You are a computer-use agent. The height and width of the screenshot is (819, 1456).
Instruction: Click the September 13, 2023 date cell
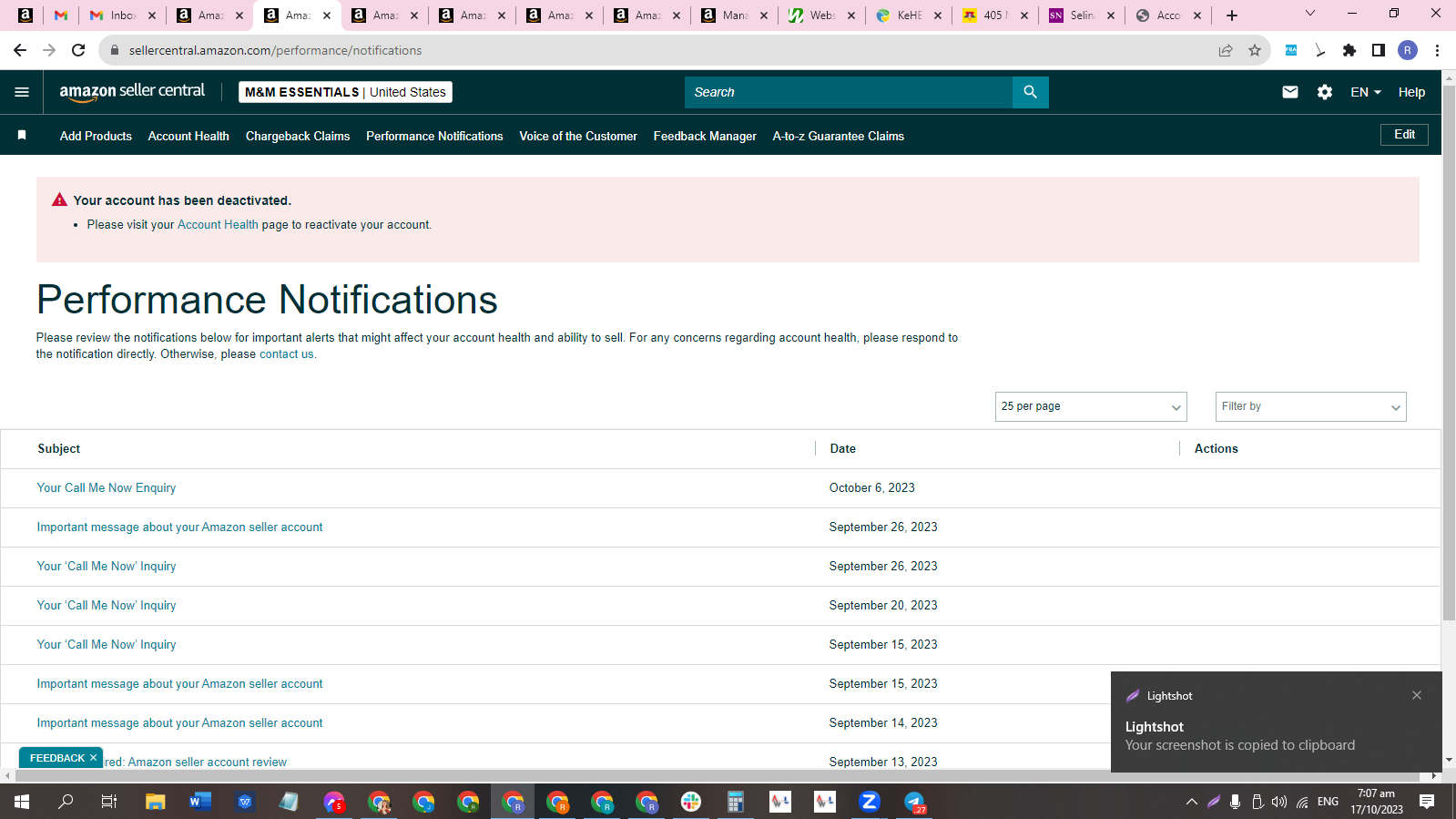tap(882, 763)
